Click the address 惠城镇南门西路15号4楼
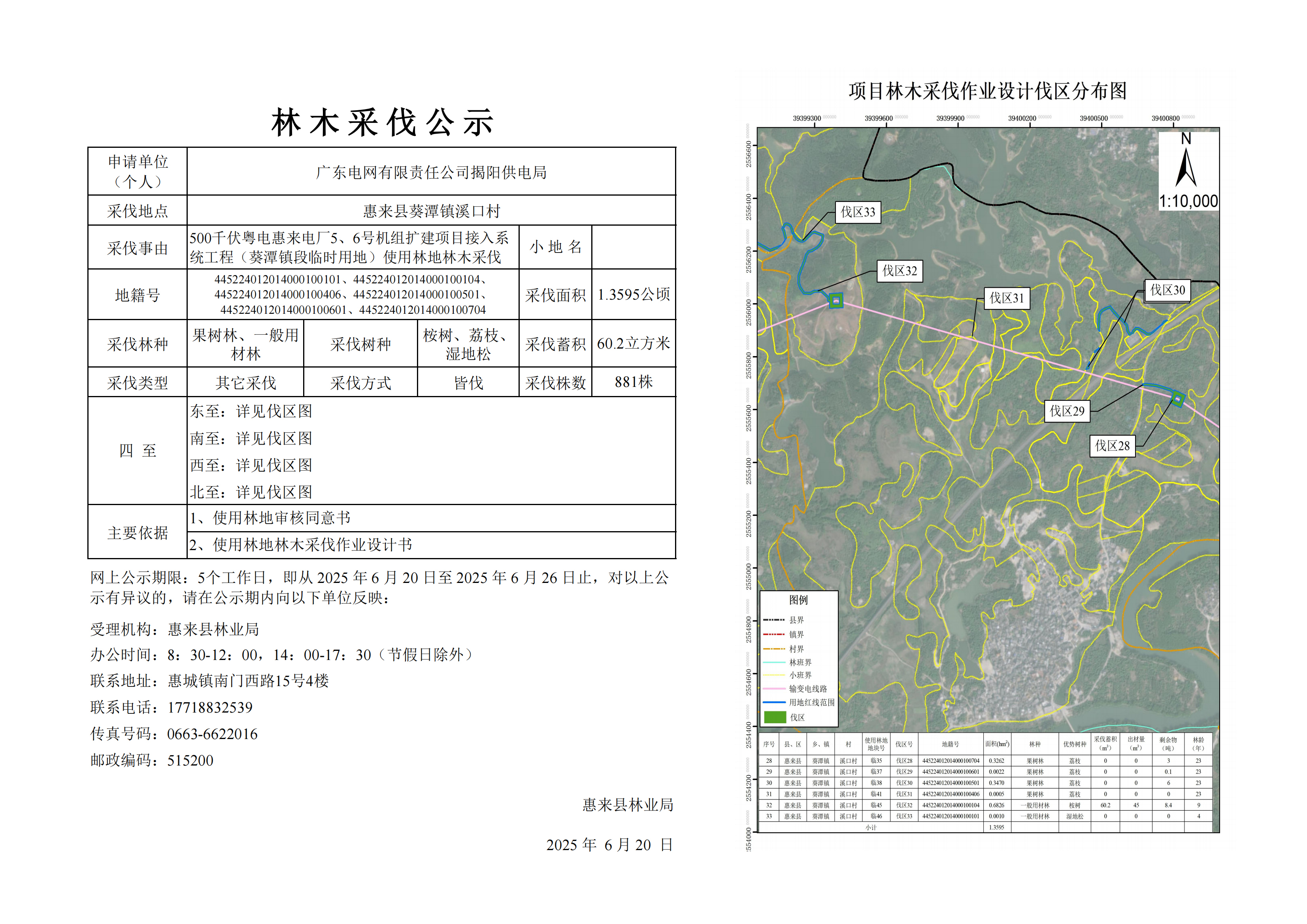The width and height of the screenshot is (1307, 924). coord(248,681)
